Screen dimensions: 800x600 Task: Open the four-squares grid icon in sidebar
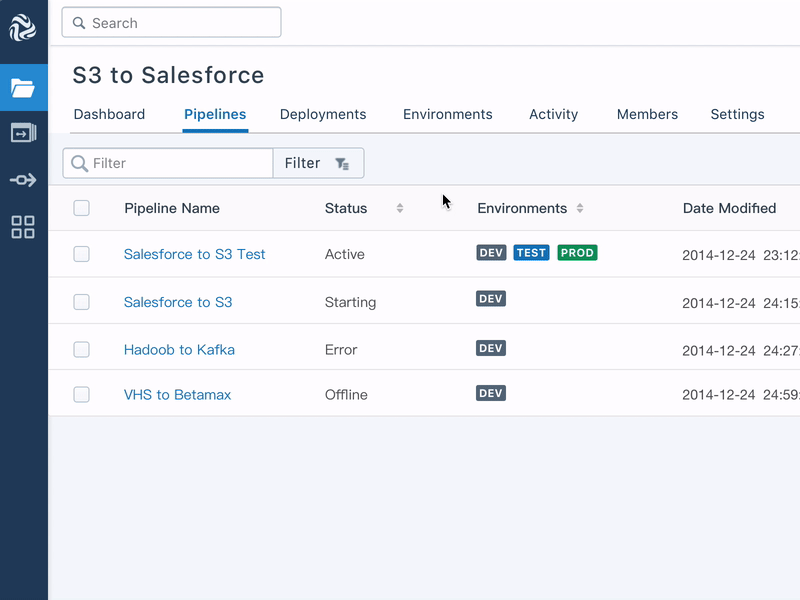pos(23,227)
